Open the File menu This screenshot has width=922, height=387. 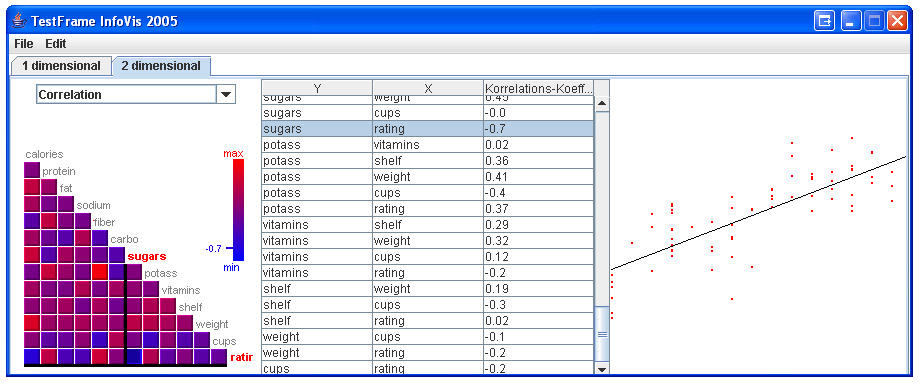24,44
